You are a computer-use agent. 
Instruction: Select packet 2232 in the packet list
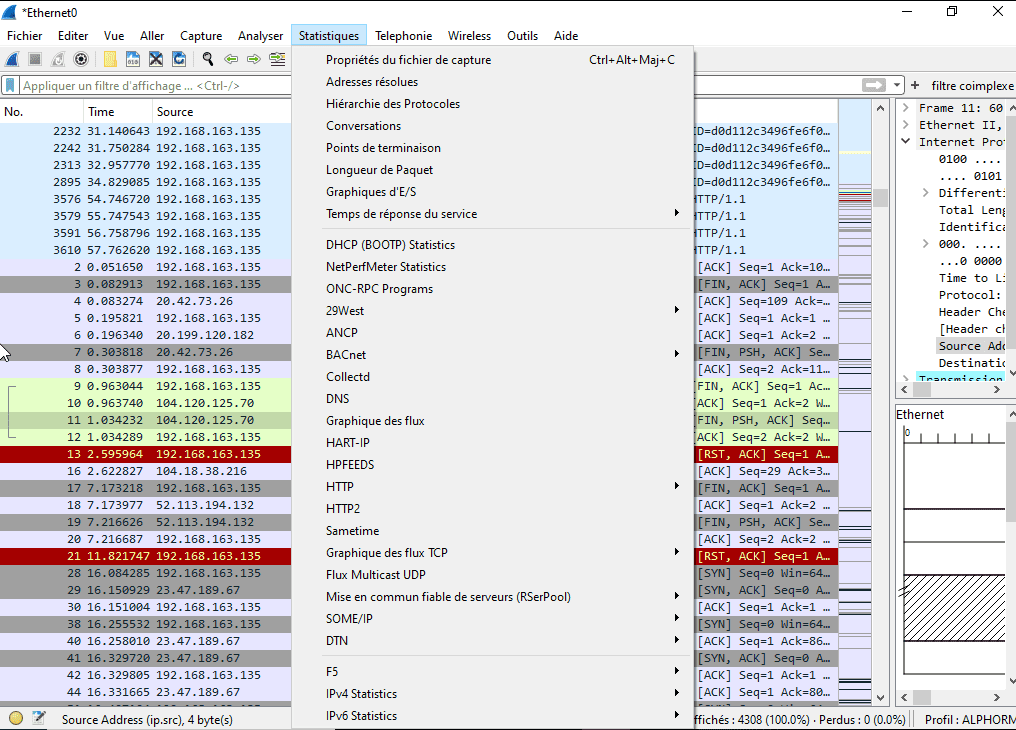click(x=146, y=131)
